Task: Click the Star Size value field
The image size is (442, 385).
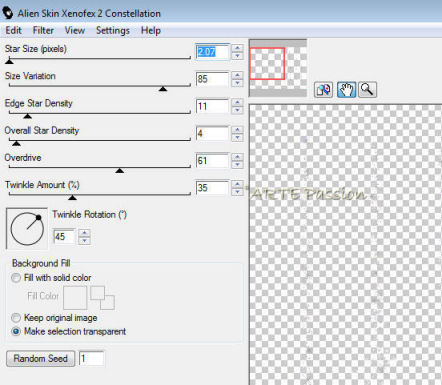Action: click(x=212, y=52)
